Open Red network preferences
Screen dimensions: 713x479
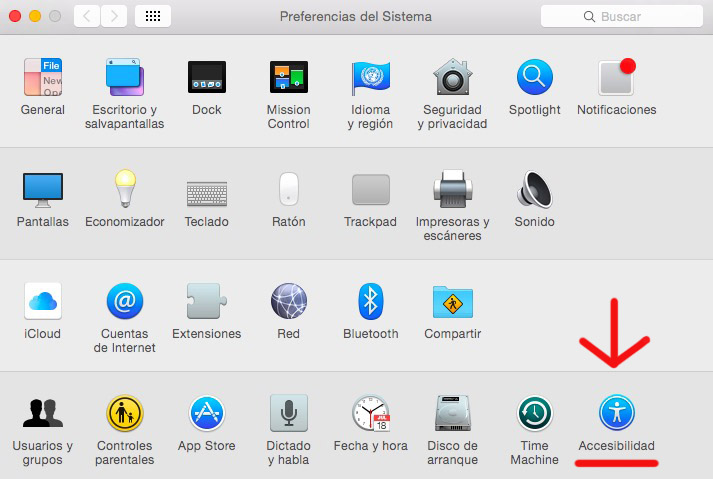tap(289, 301)
